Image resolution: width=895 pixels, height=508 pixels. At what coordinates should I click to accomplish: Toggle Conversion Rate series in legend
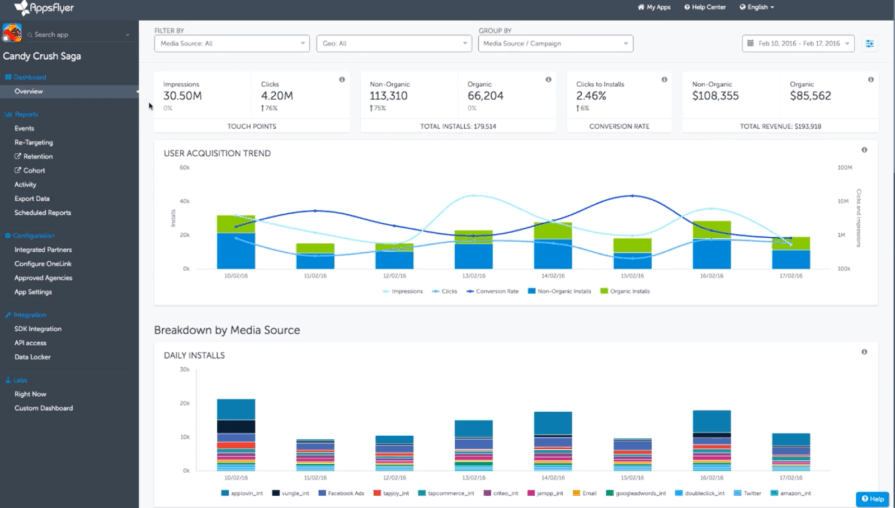tap(493, 291)
